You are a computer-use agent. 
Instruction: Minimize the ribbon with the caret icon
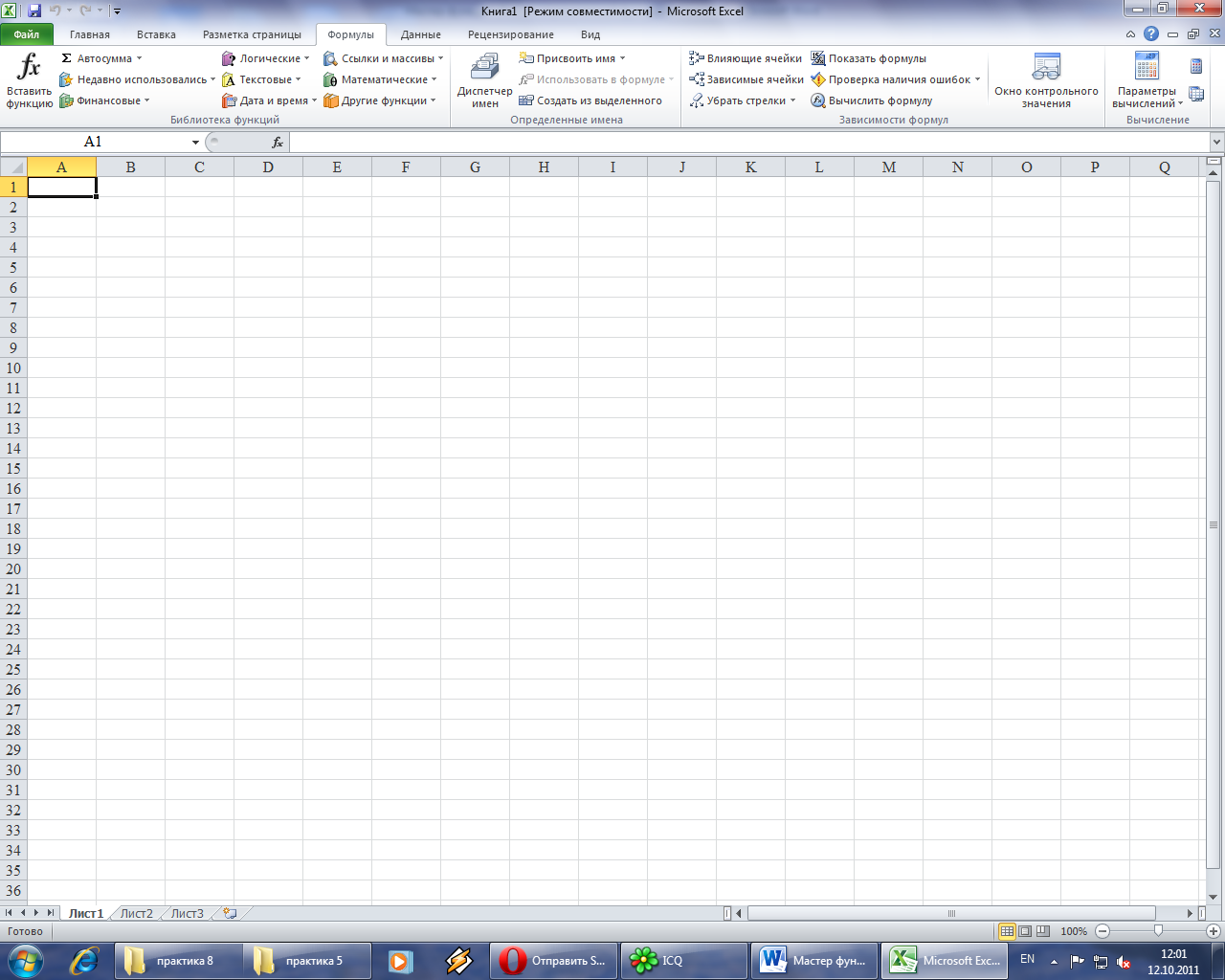pyautogui.click(x=1131, y=34)
